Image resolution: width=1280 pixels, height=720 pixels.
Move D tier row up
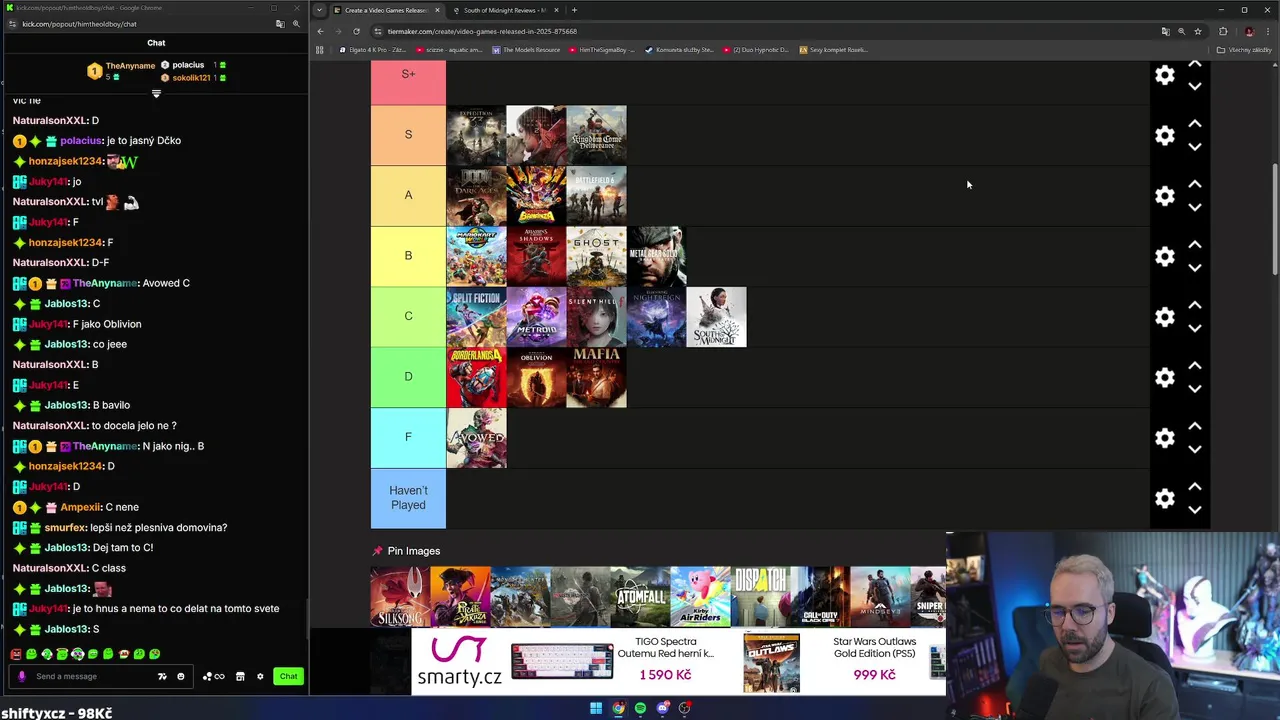pos(1194,366)
